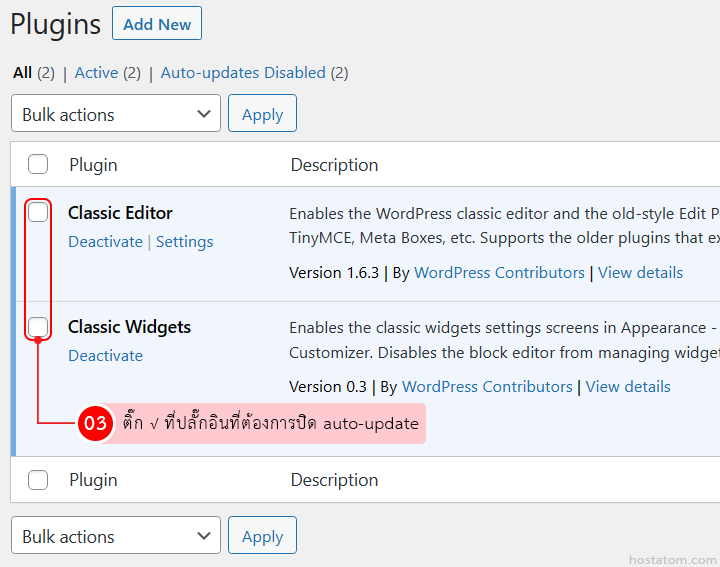The width and height of the screenshot is (720, 567).
Task: Open WordPress Contributors link for Classic Editor
Action: [499, 273]
